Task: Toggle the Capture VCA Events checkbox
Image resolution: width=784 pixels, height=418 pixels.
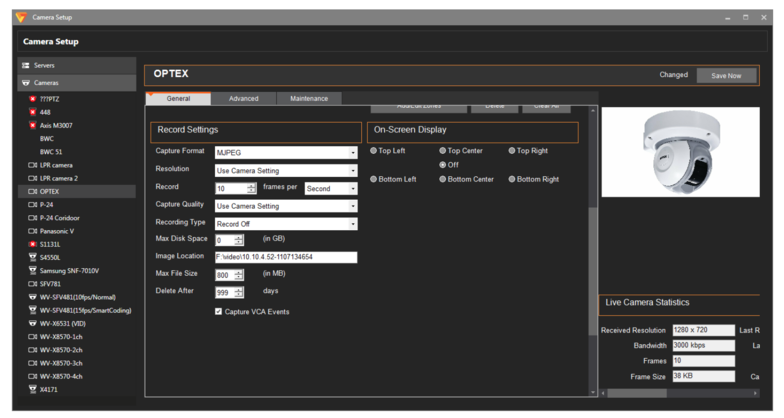Action: (219, 312)
